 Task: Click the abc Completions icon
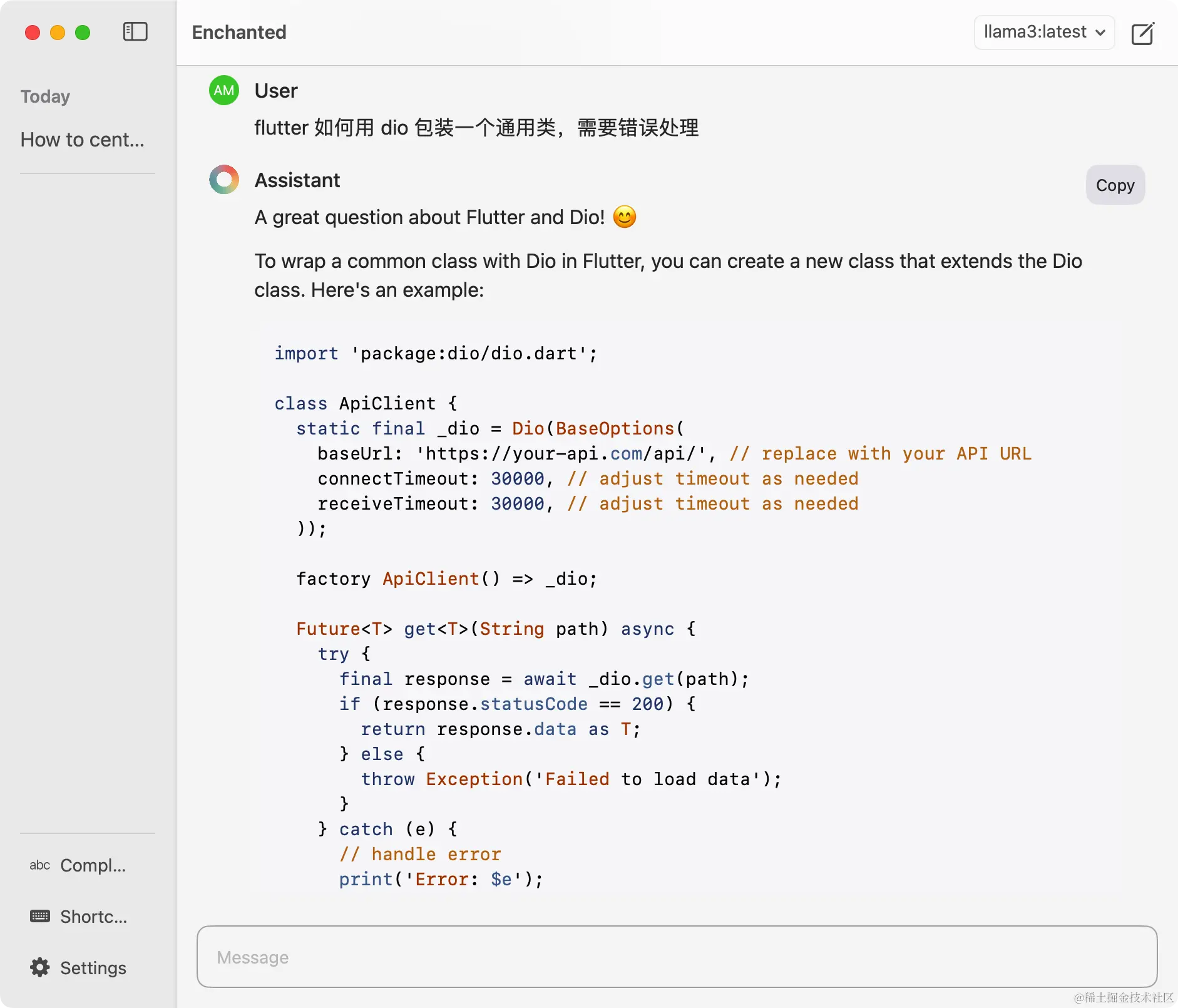point(40,865)
